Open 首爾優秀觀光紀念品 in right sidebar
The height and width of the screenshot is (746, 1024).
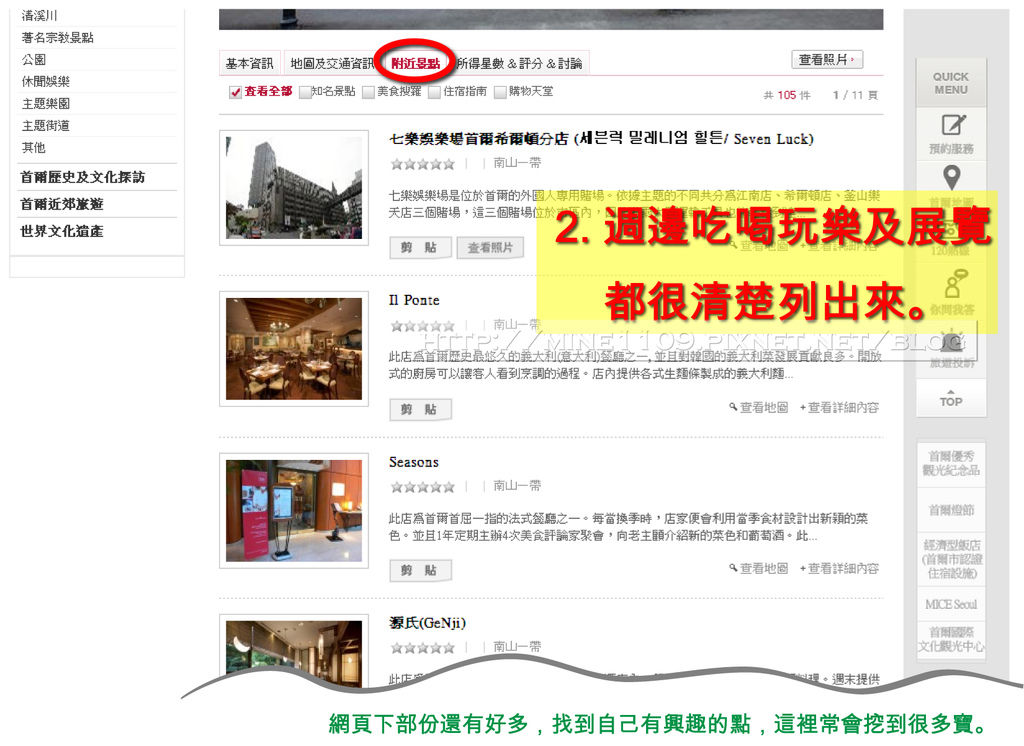pos(951,463)
